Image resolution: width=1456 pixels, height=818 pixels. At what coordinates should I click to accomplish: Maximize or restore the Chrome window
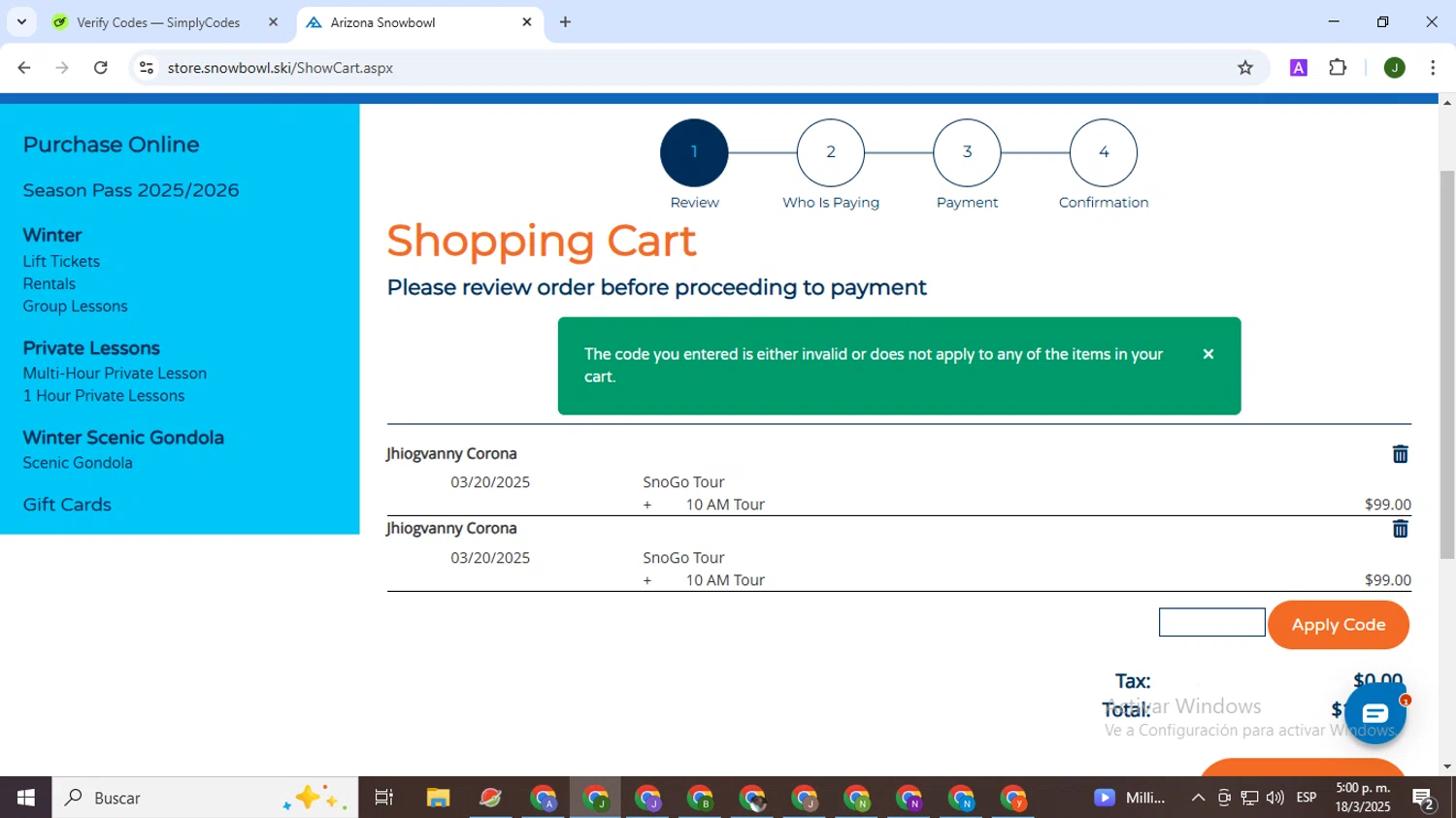(x=1382, y=21)
